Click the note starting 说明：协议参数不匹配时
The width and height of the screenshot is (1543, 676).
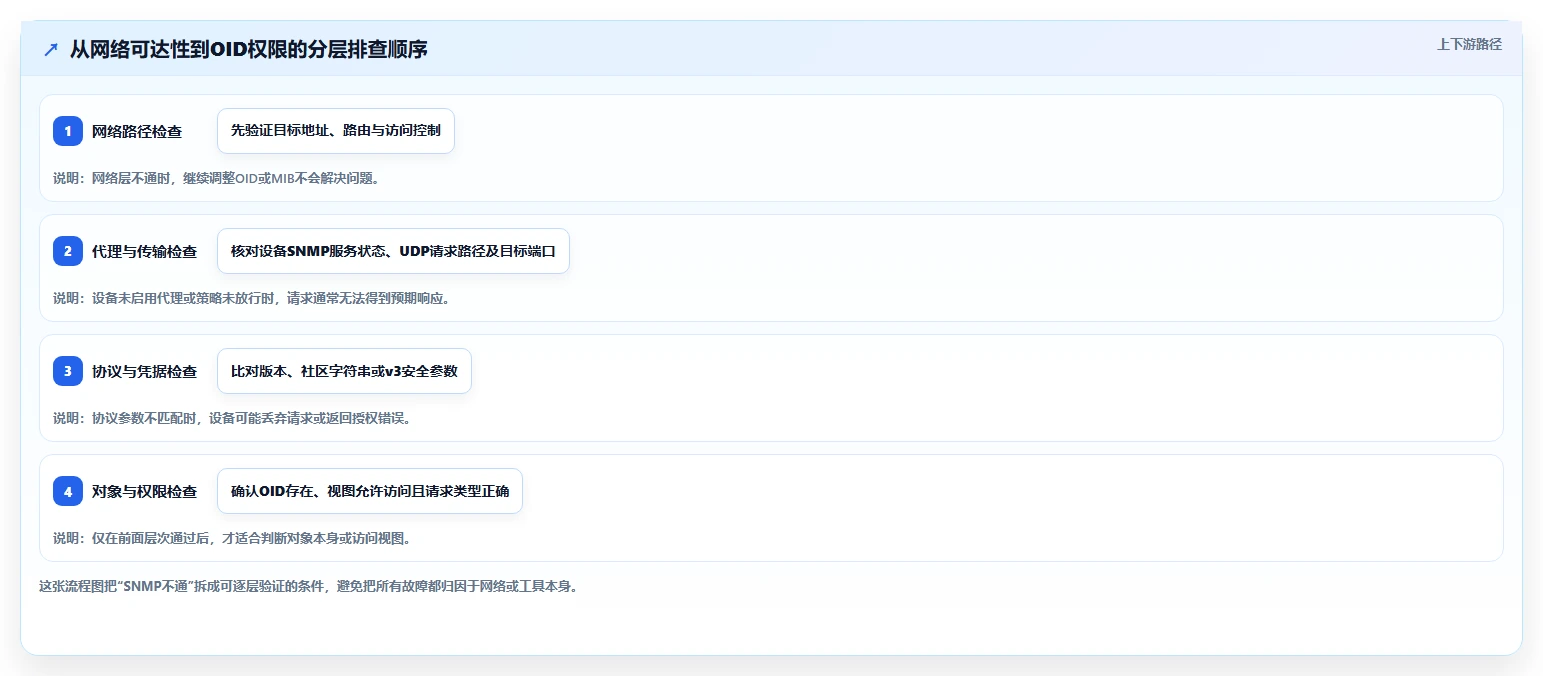point(232,418)
